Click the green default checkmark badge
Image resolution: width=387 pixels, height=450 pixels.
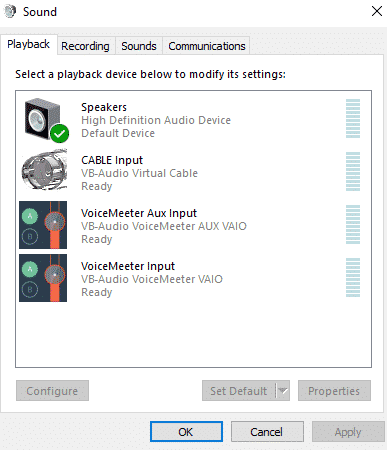click(60, 133)
